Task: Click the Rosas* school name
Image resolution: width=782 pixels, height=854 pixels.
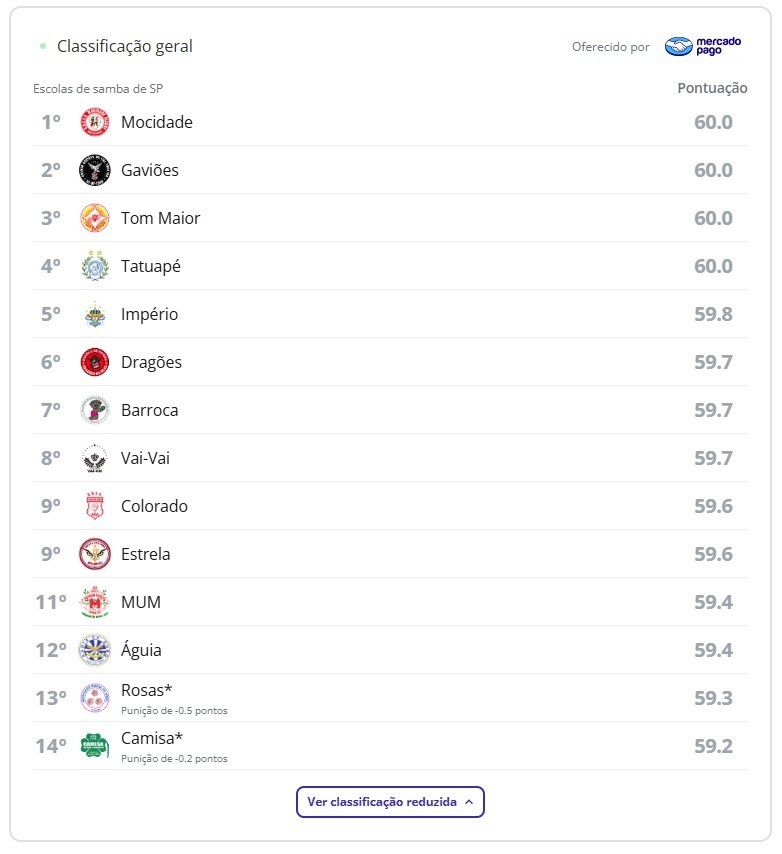Action: click(x=144, y=689)
